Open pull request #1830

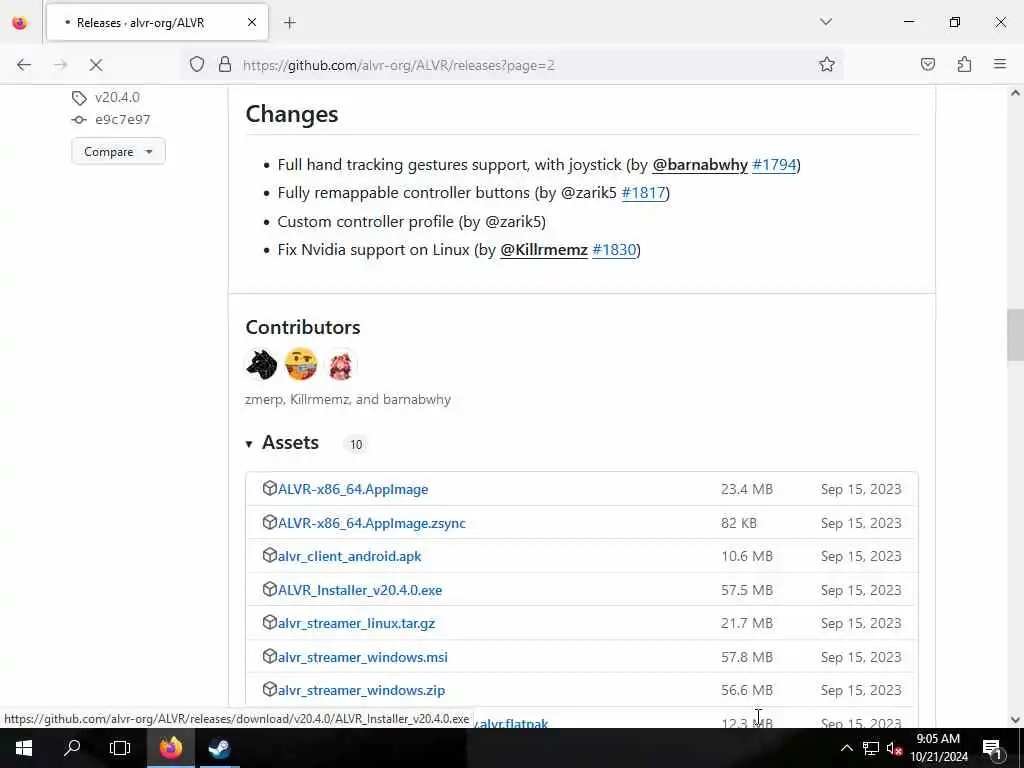pos(614,249)
